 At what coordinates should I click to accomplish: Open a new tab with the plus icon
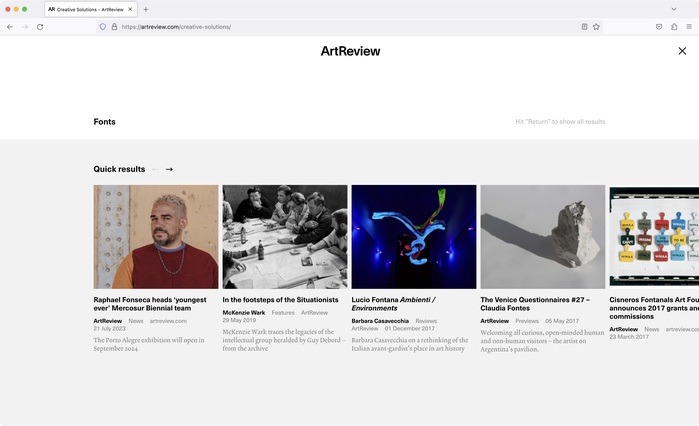pos(146,9)
